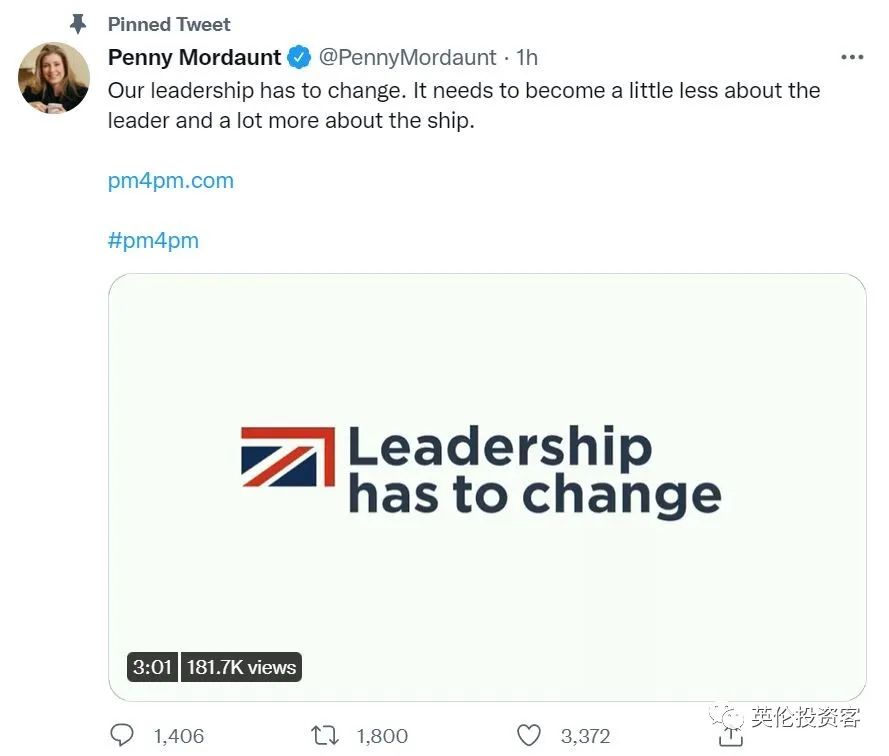Viewport: 889px width, 756px height.
Task: Click the 1,406 replies count
Action: (x=179, y=736)
